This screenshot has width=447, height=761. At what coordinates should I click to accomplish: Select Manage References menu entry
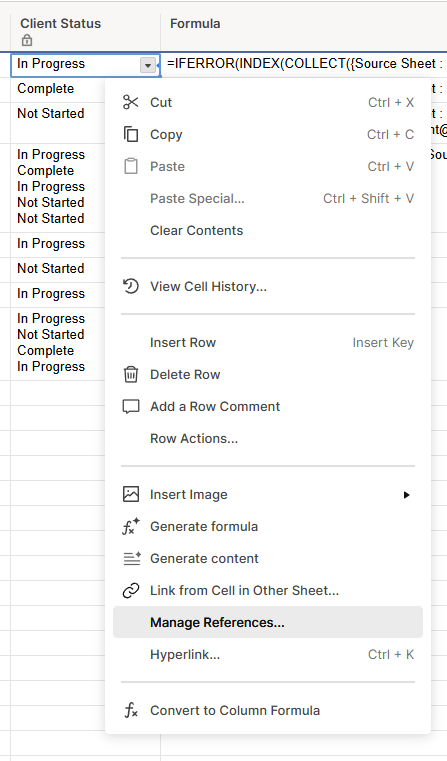[268, 622]
